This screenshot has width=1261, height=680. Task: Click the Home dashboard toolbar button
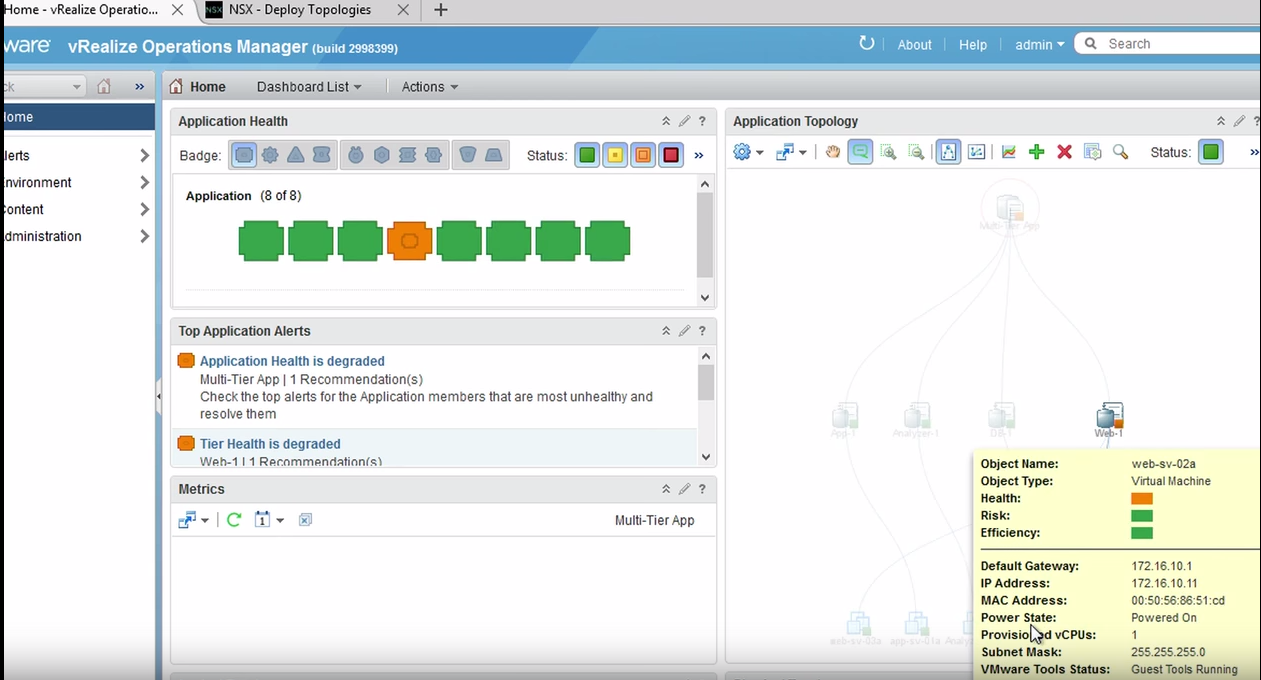tap(197, 87)
